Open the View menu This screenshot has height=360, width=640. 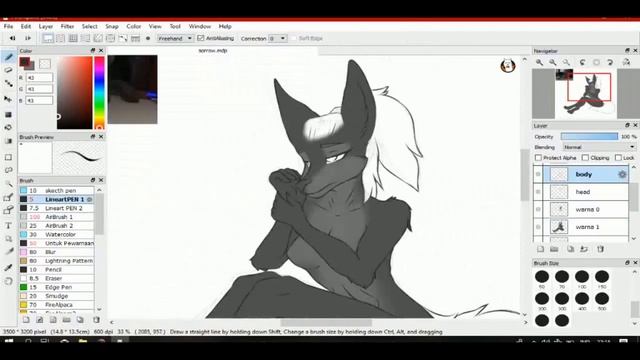click(155, 26)
